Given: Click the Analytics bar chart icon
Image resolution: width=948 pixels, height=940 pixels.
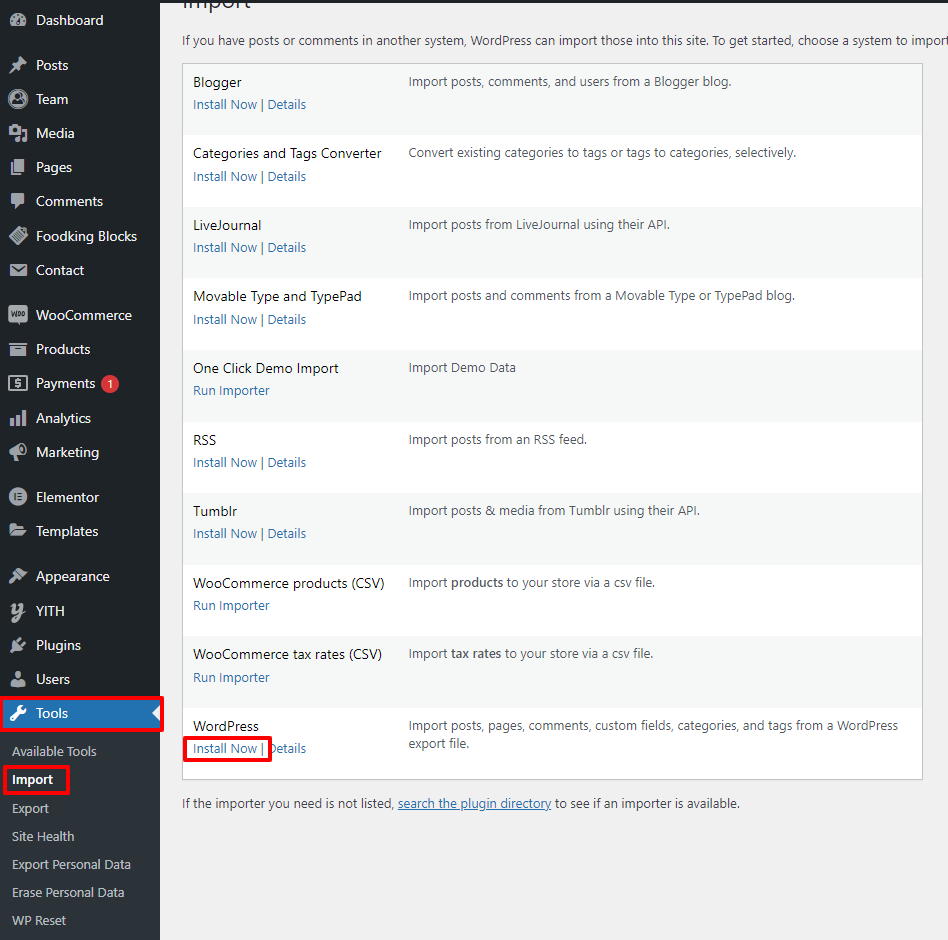Looking at the screenshot, I should [18, 418].
